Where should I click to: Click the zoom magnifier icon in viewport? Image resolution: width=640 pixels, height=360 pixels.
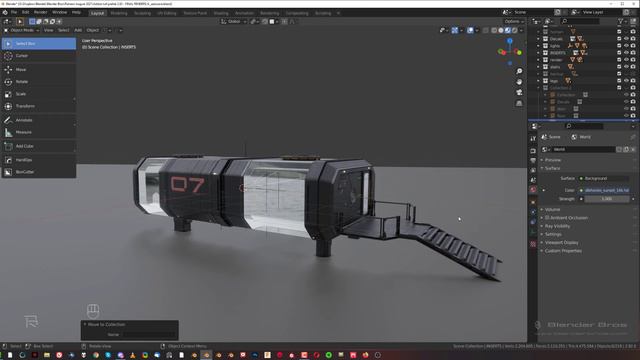[519, 71]
